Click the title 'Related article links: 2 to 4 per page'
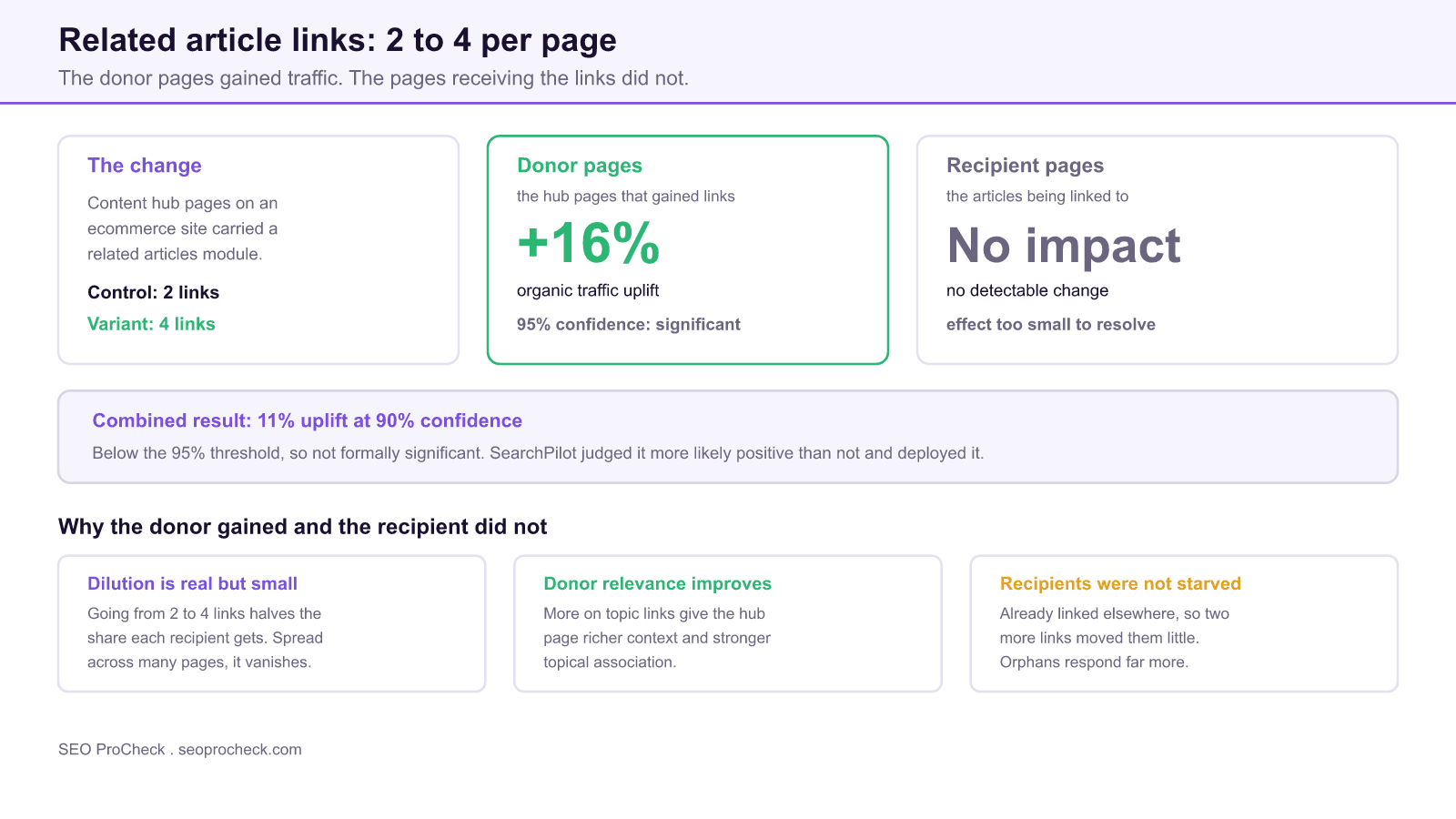This screenshot has width=1456, height=819. coord(338,41)
